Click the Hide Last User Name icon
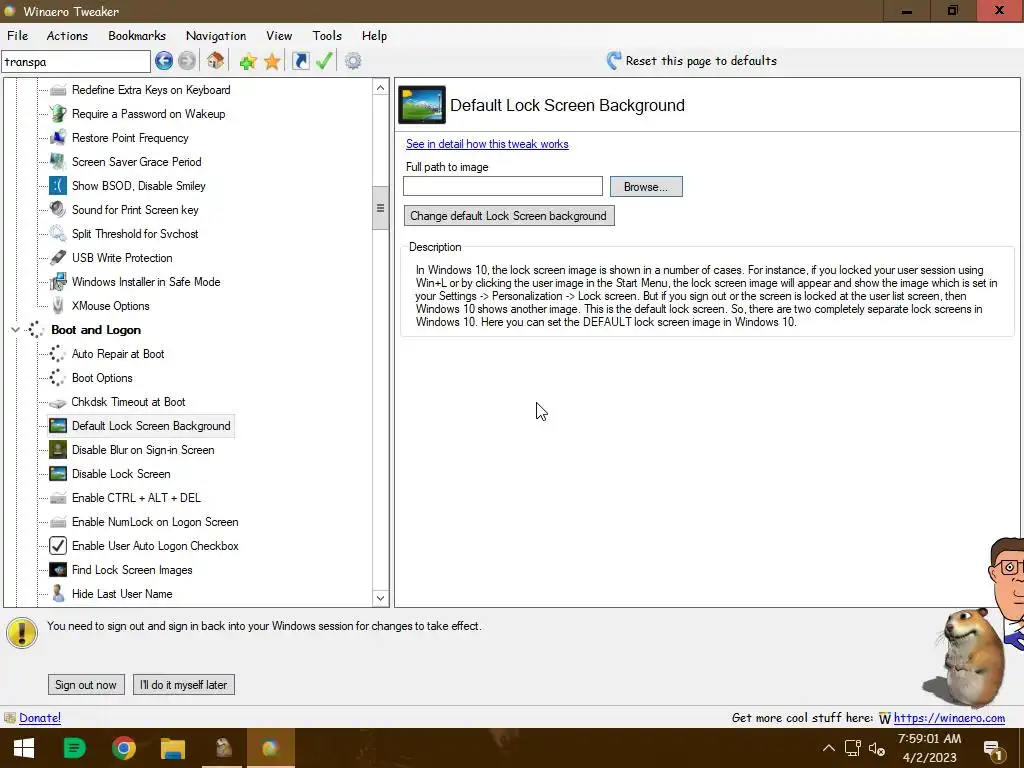The width and height of the screenshot is (1024, 768). point(58,594)
